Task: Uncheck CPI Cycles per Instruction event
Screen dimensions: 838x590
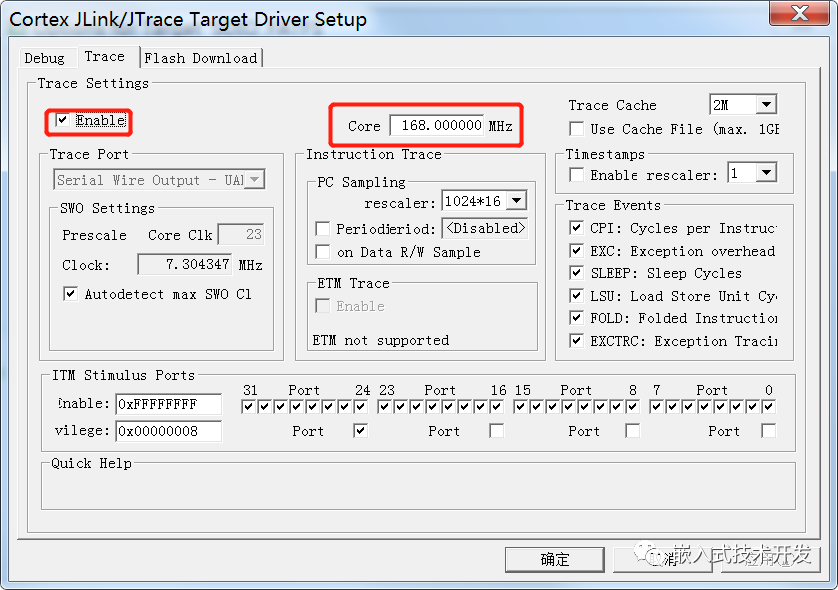Action: point(576,228)
